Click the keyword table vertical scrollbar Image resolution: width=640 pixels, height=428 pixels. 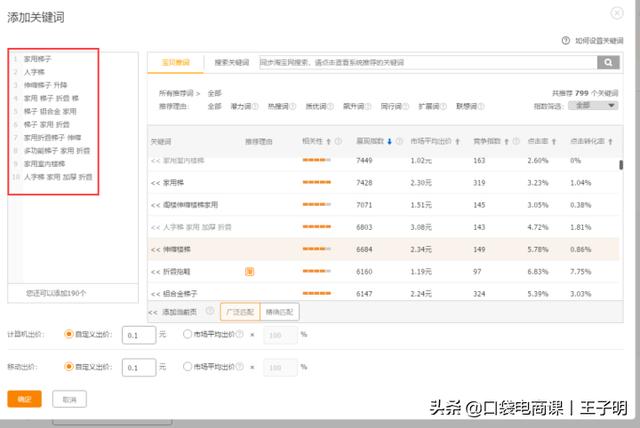tap(621, 166)
